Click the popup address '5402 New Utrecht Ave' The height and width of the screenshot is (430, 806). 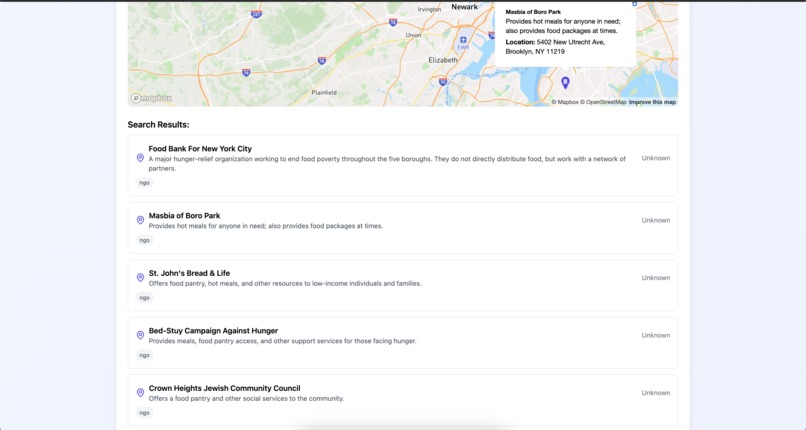click(571, 42)
